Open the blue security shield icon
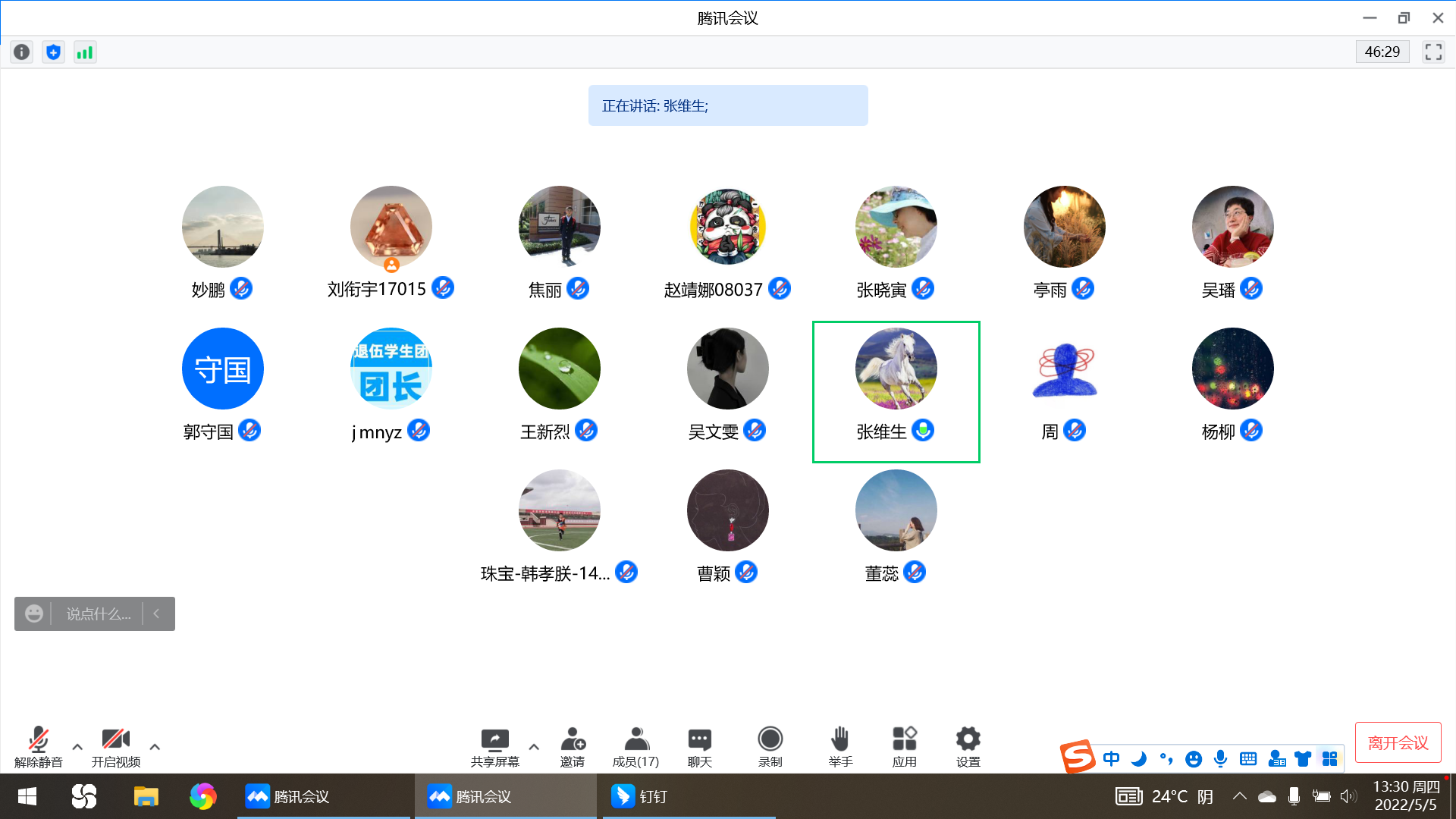 pos(53,52)
